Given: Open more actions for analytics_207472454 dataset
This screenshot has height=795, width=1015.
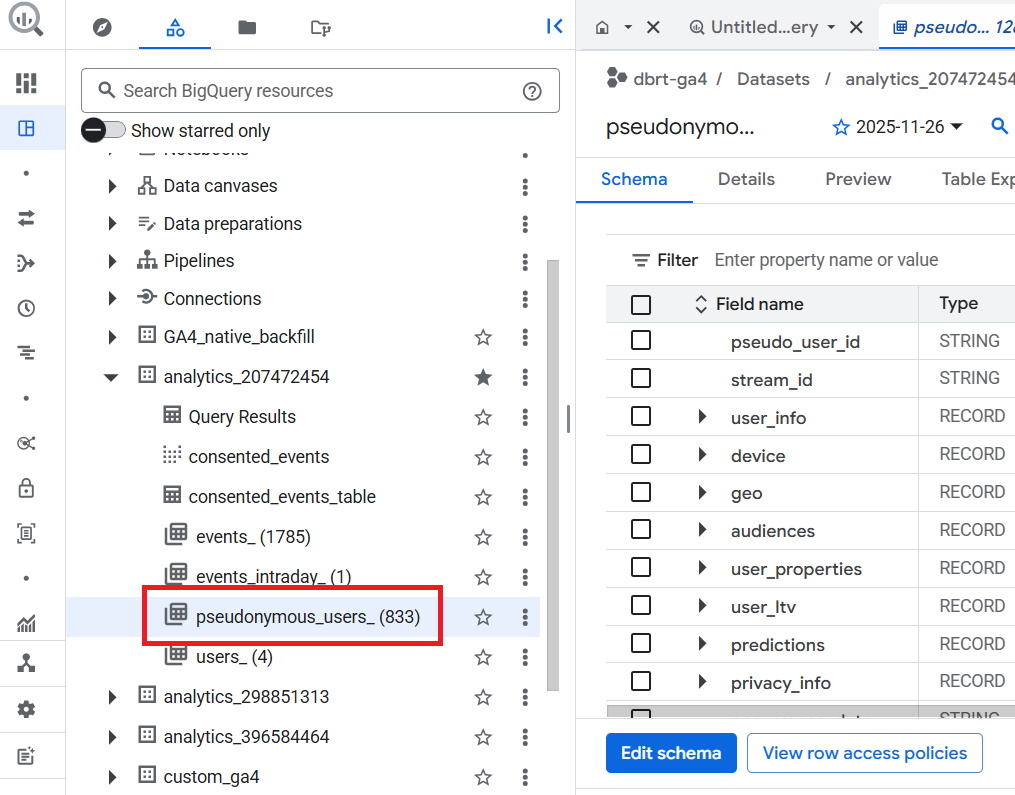Looking at the screenshot, I should pyautogui.click(x=525, y=377).
